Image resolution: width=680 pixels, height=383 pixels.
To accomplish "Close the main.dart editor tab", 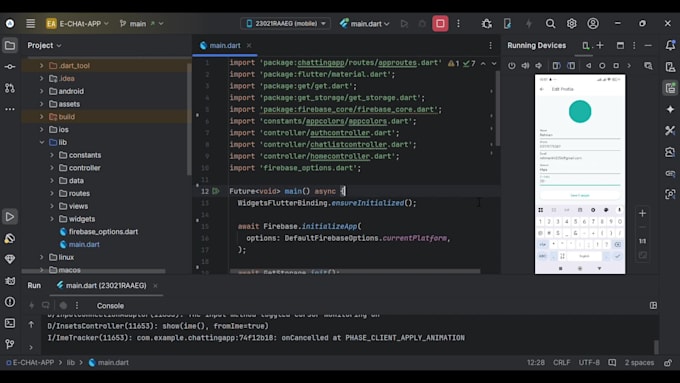I will 249,45.
